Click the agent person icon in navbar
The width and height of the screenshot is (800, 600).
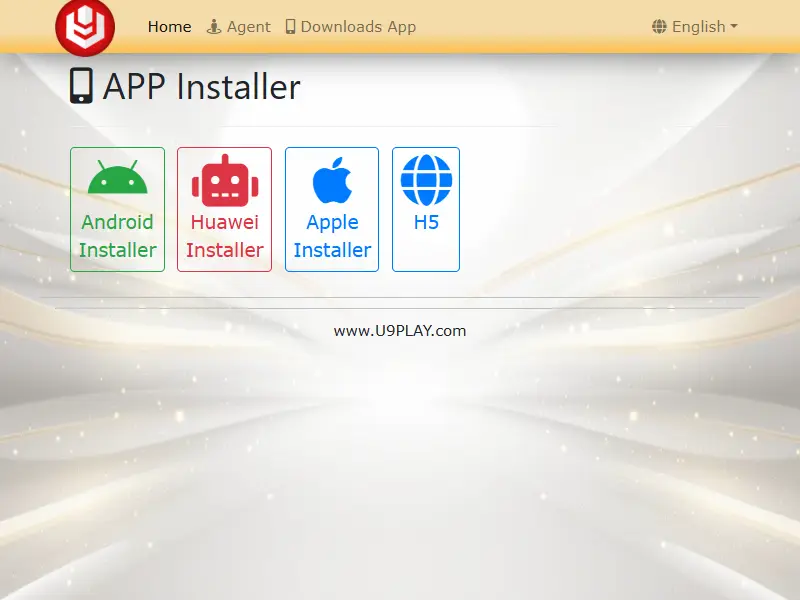214,27
